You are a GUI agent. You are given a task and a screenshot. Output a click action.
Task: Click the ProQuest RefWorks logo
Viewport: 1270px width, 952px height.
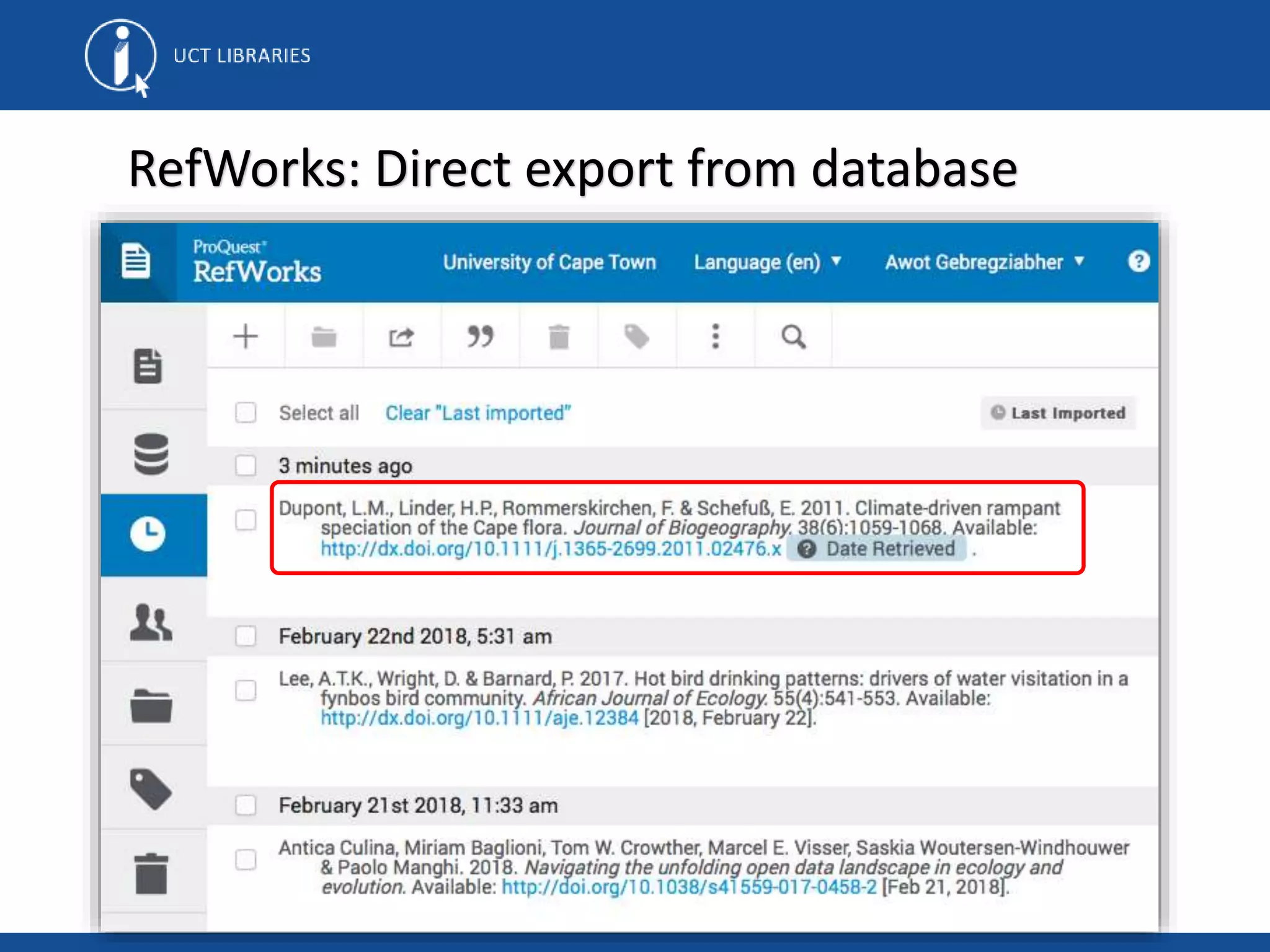coord(257,262)
